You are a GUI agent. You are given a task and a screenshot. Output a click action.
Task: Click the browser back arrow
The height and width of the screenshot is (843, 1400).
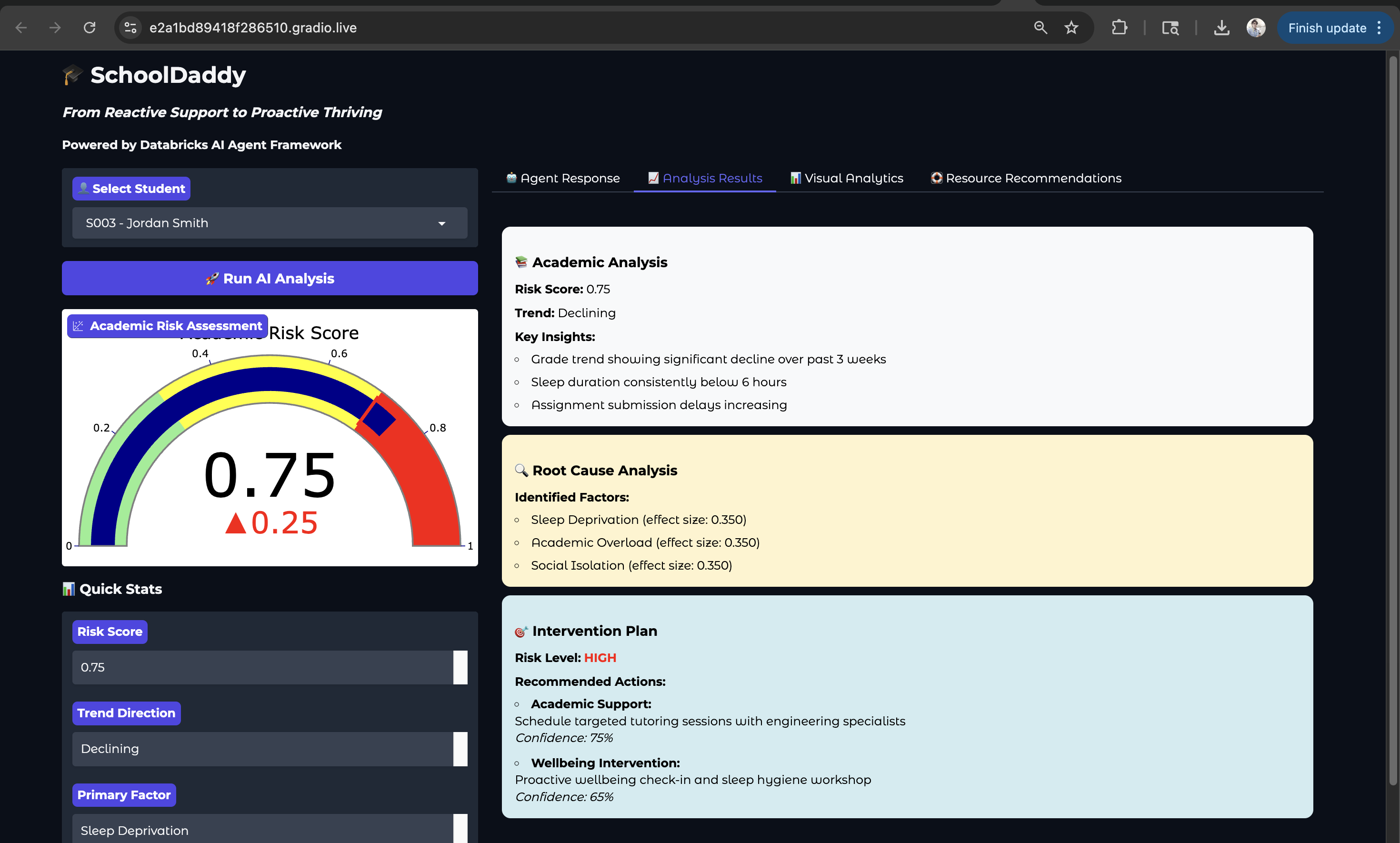21,27
